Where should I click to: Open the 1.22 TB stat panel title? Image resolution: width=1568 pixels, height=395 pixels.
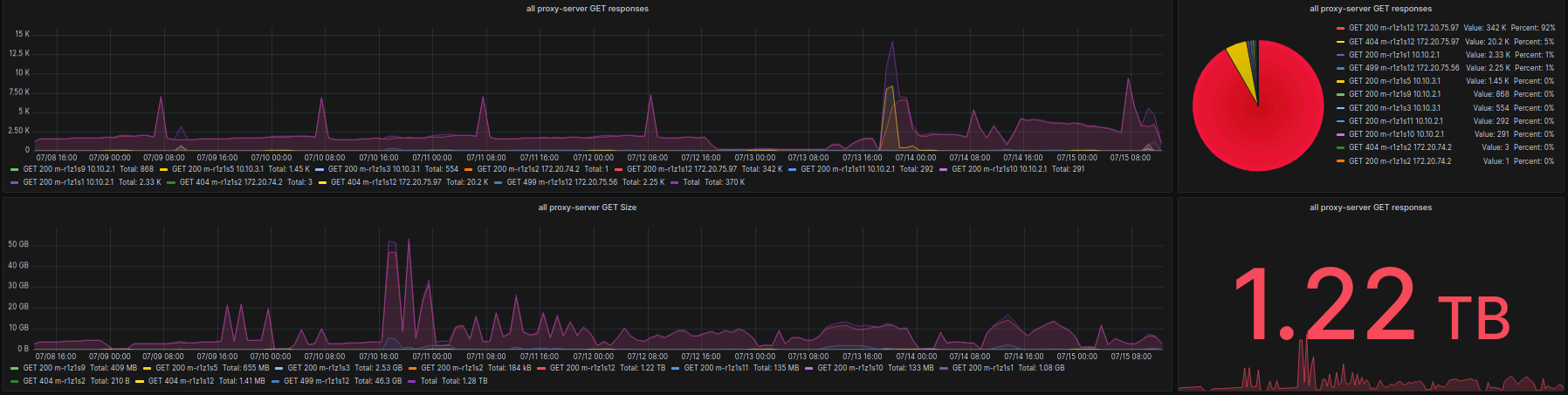[x=1370, y=208]
